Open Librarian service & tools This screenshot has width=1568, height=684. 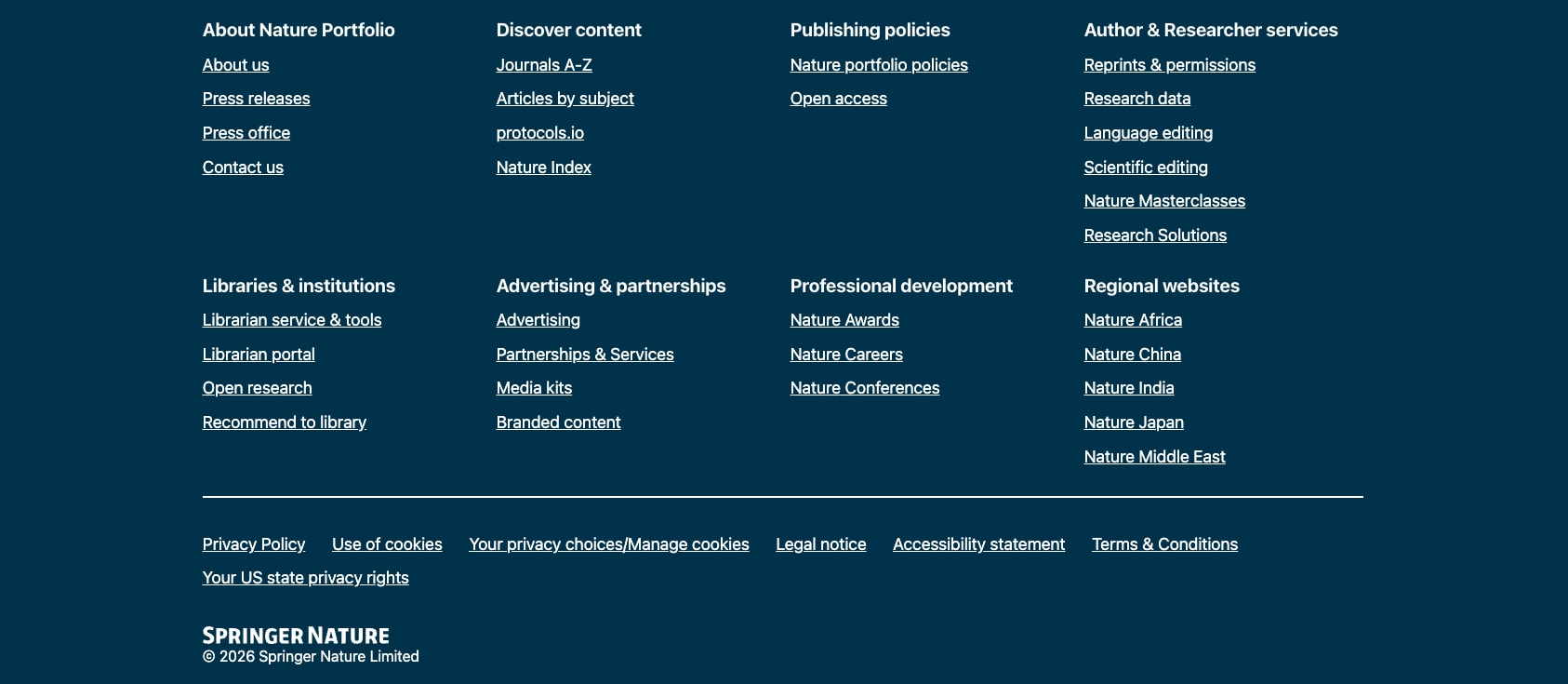292,320
